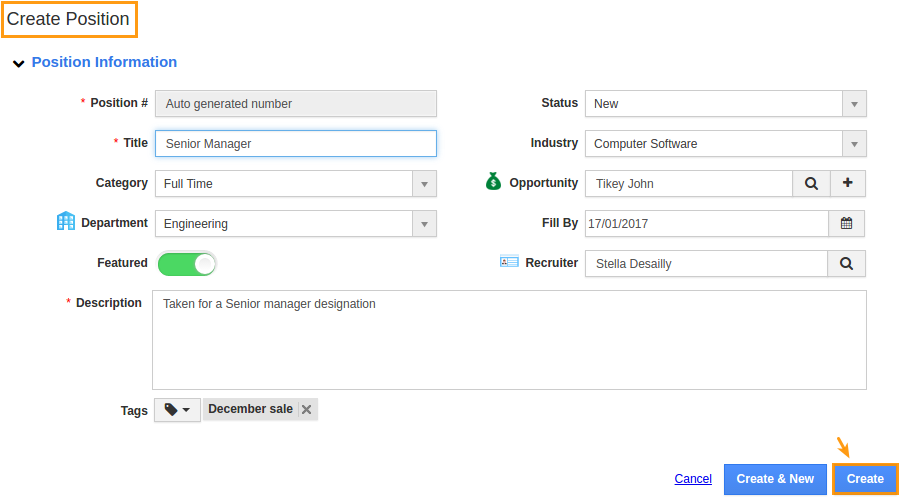The width and height of the screenshot is (900, 499).
Task: Click the Opportunity search magnifier icon
Action: [x=811, y=184]
